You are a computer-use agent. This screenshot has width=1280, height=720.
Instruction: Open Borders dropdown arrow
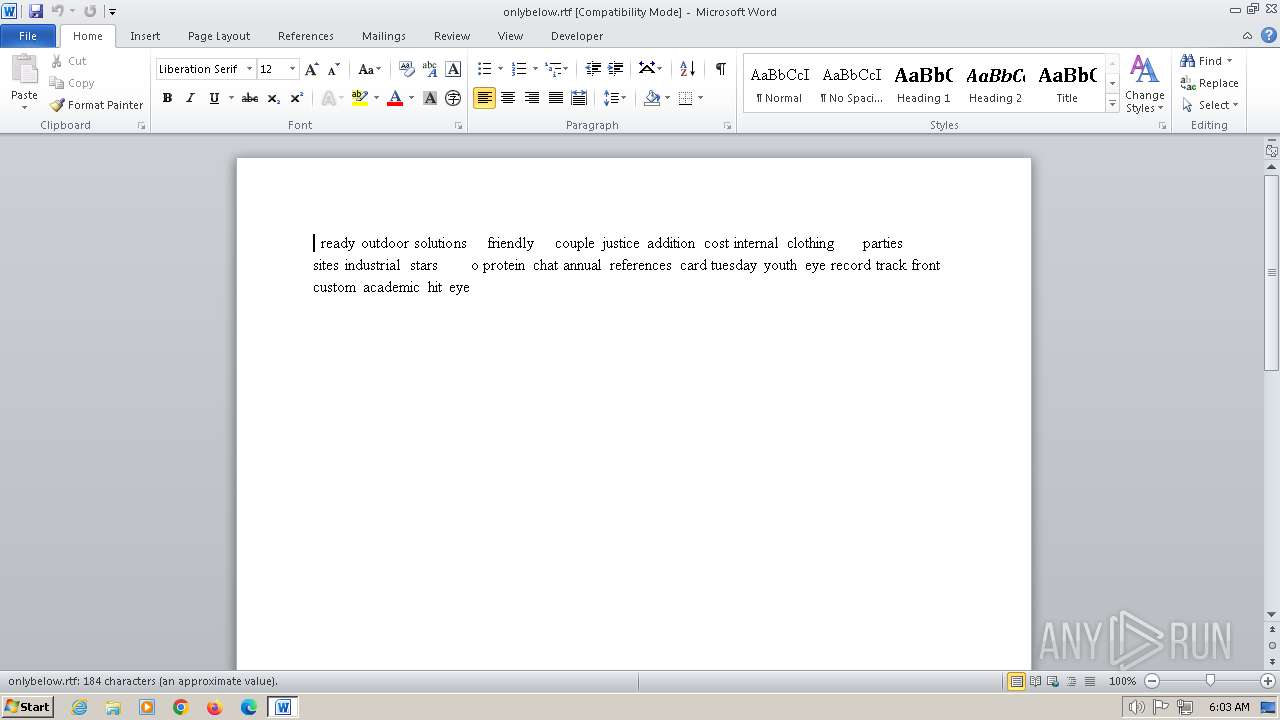(700, 98)
